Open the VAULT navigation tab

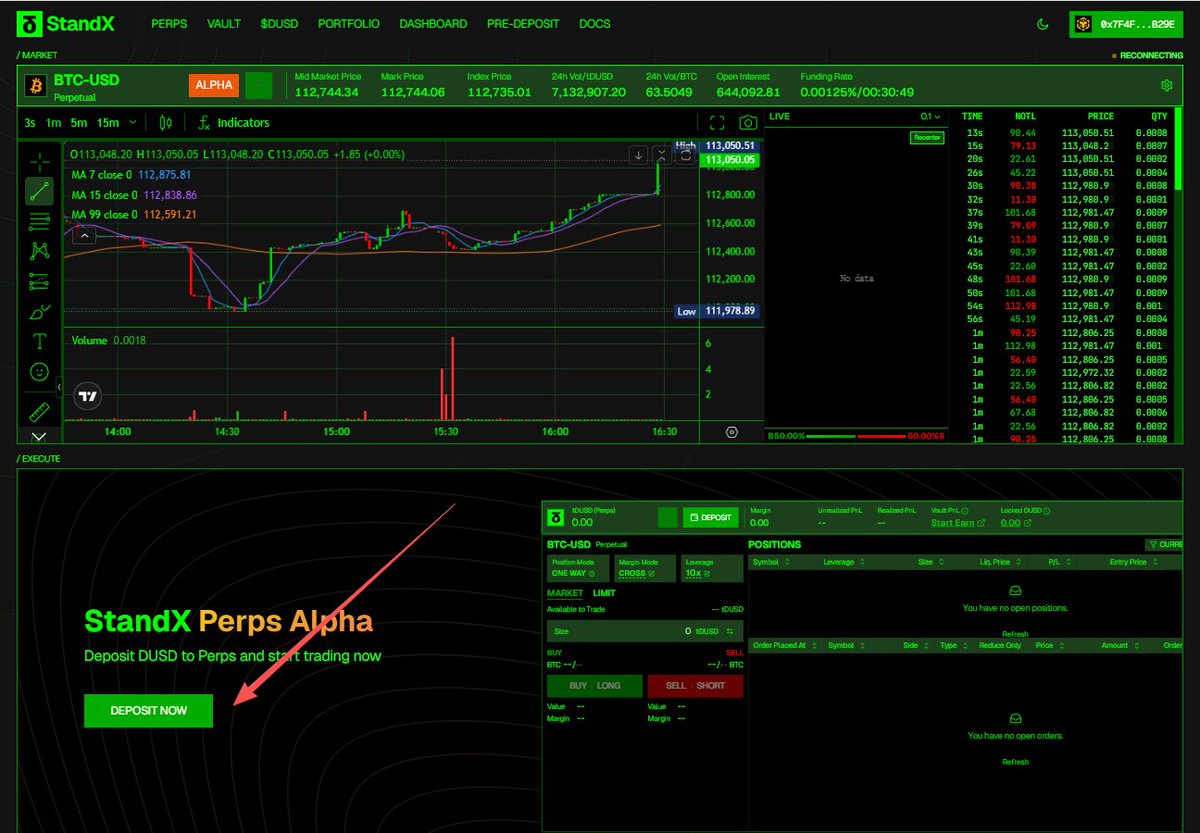click(x=224, y=24)
